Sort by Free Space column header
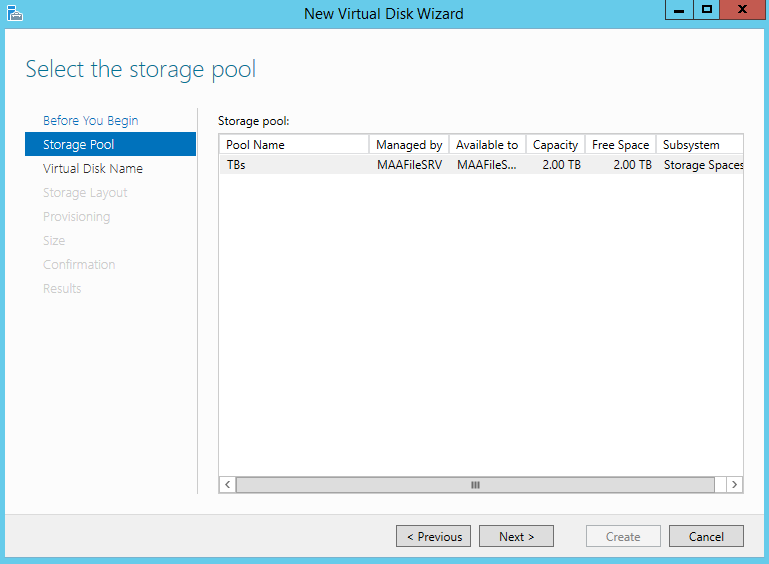 (620, 145)
